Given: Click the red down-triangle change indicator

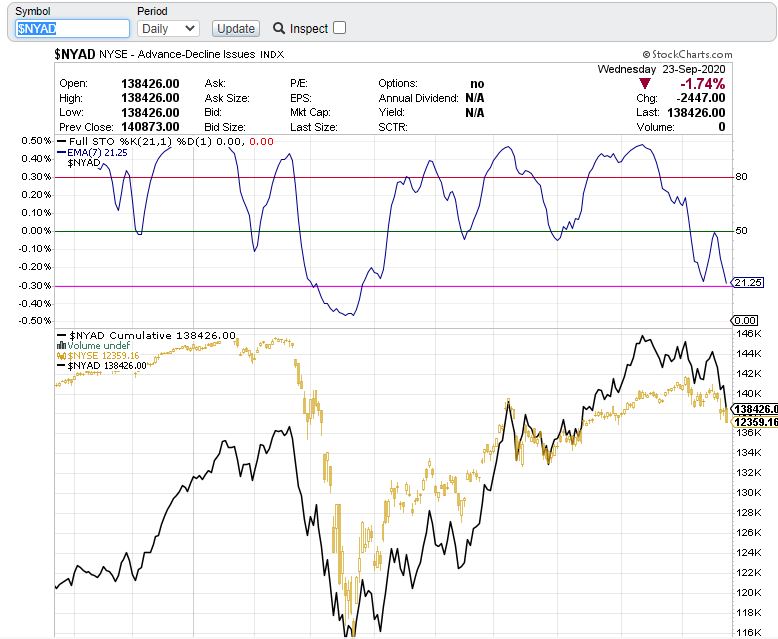Looking at the screenshot, I should point(645,83).
